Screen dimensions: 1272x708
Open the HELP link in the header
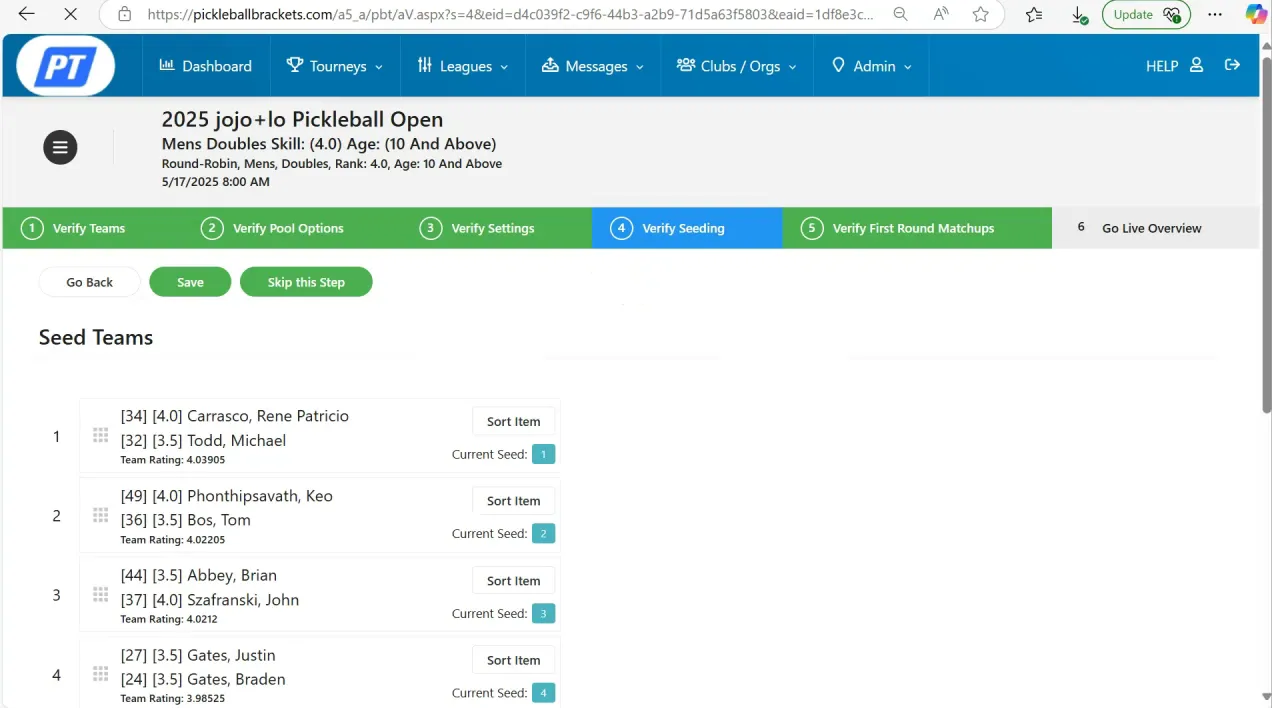1162,66
